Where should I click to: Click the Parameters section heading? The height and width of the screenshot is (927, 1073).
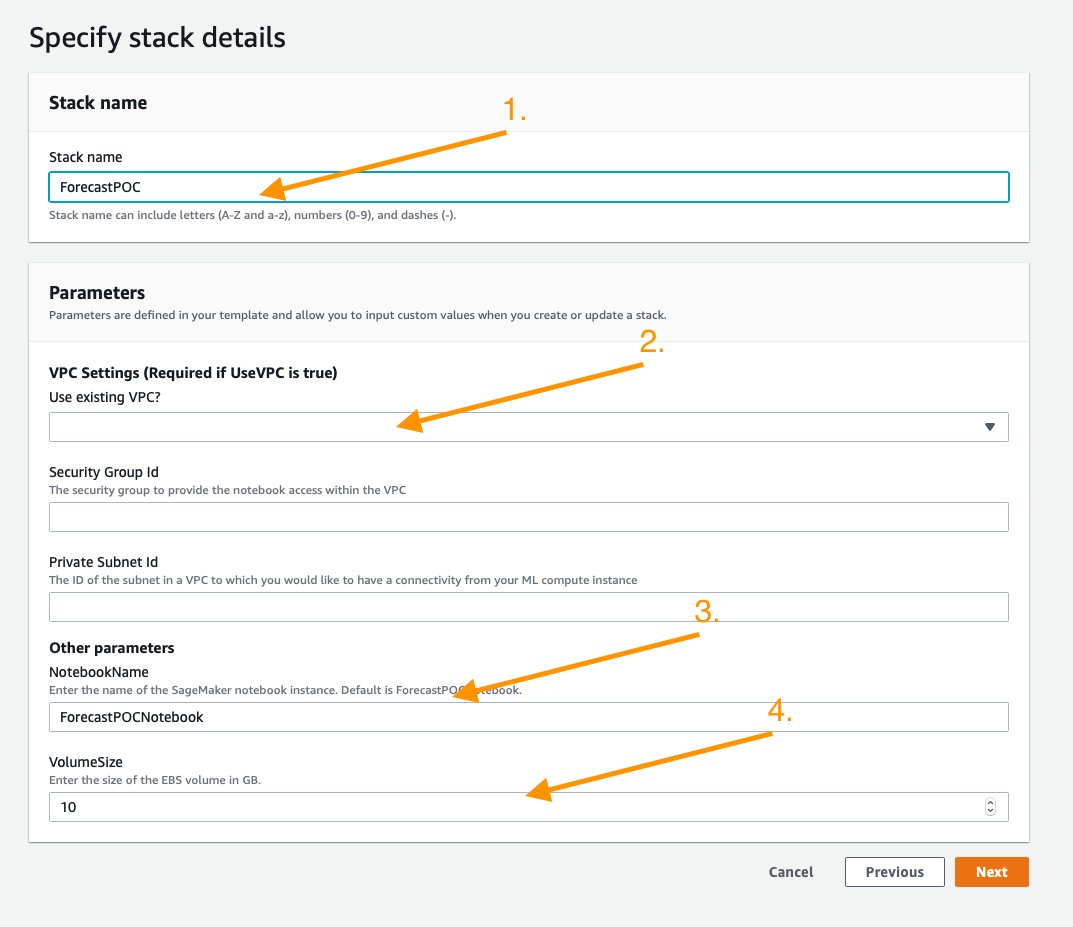tap(97, 293)
